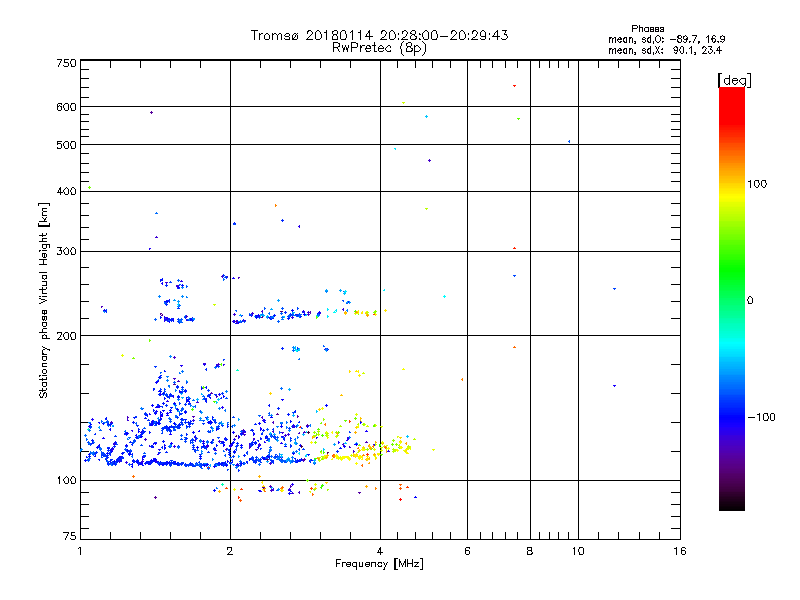Click the green region of color bar near 0

tap(732, 278)
